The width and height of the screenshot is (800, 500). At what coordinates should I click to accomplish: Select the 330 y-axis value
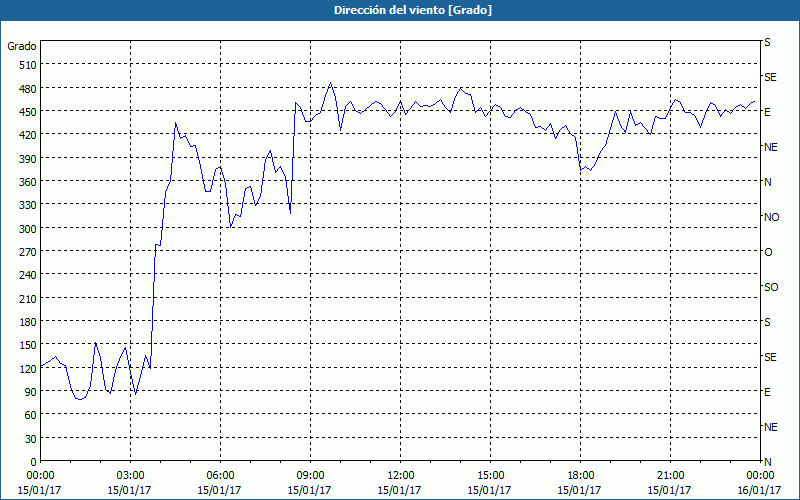tap(28, 205)
